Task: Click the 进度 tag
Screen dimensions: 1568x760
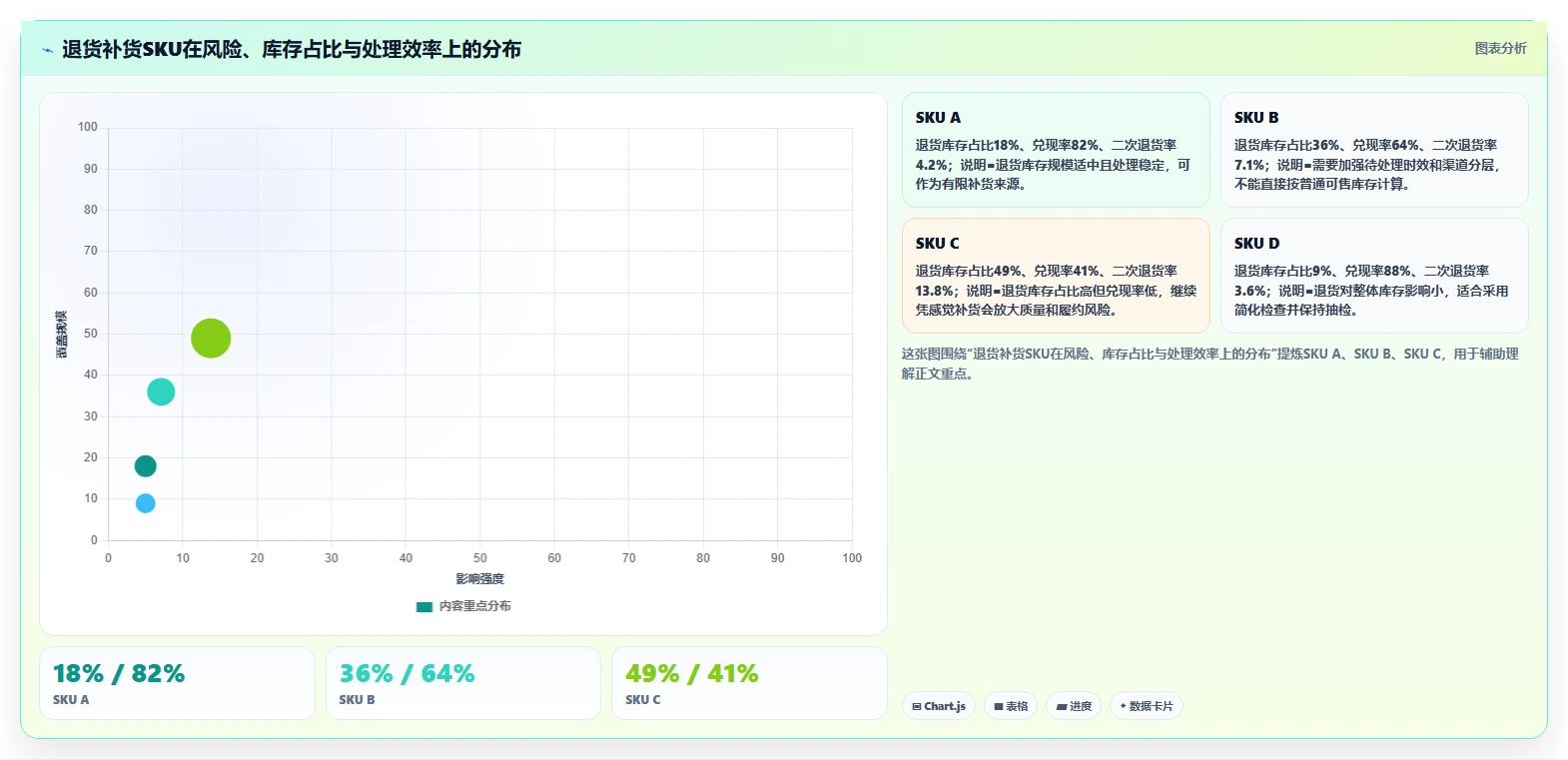Action: [x=1074, y=706]
